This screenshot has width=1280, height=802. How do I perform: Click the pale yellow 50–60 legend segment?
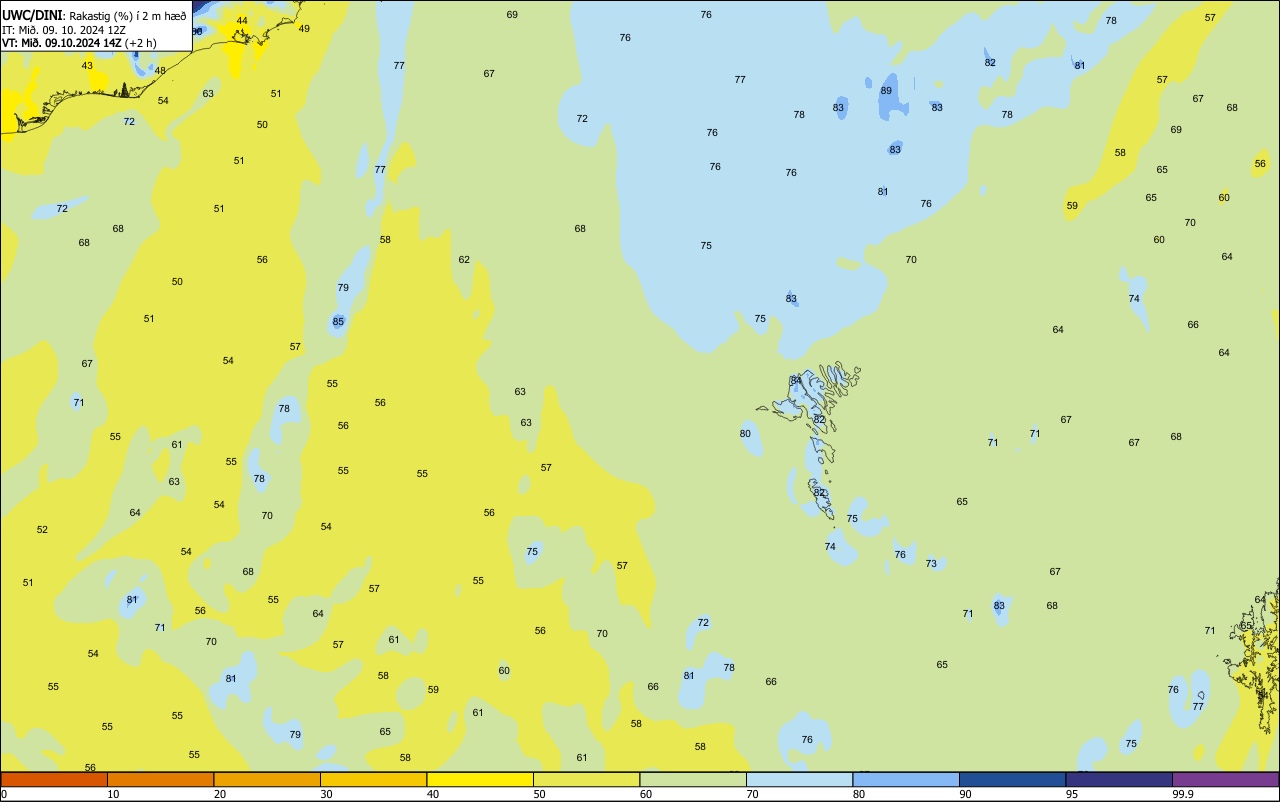[x=586, y=779]
